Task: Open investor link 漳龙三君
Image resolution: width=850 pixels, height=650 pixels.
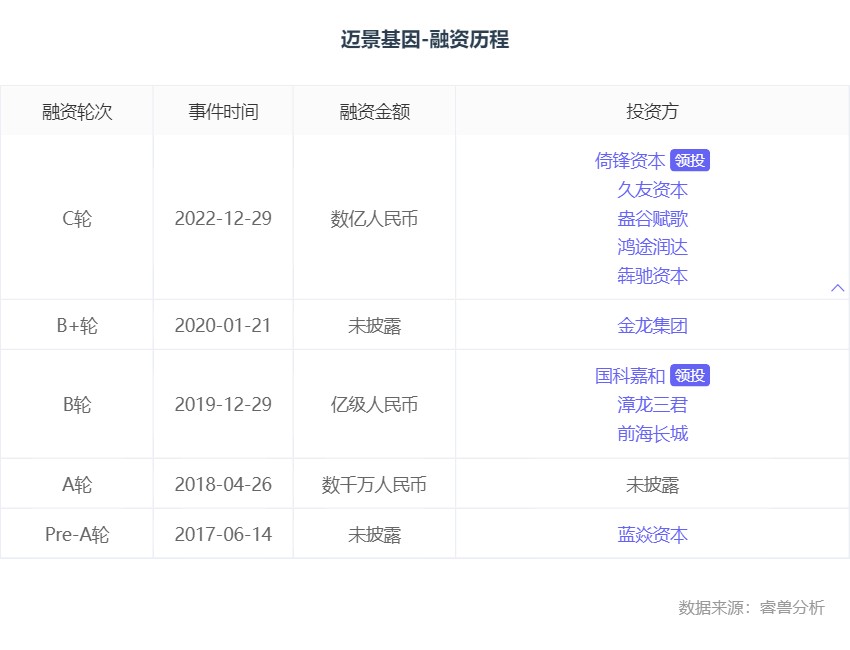Action: [652, 405]
